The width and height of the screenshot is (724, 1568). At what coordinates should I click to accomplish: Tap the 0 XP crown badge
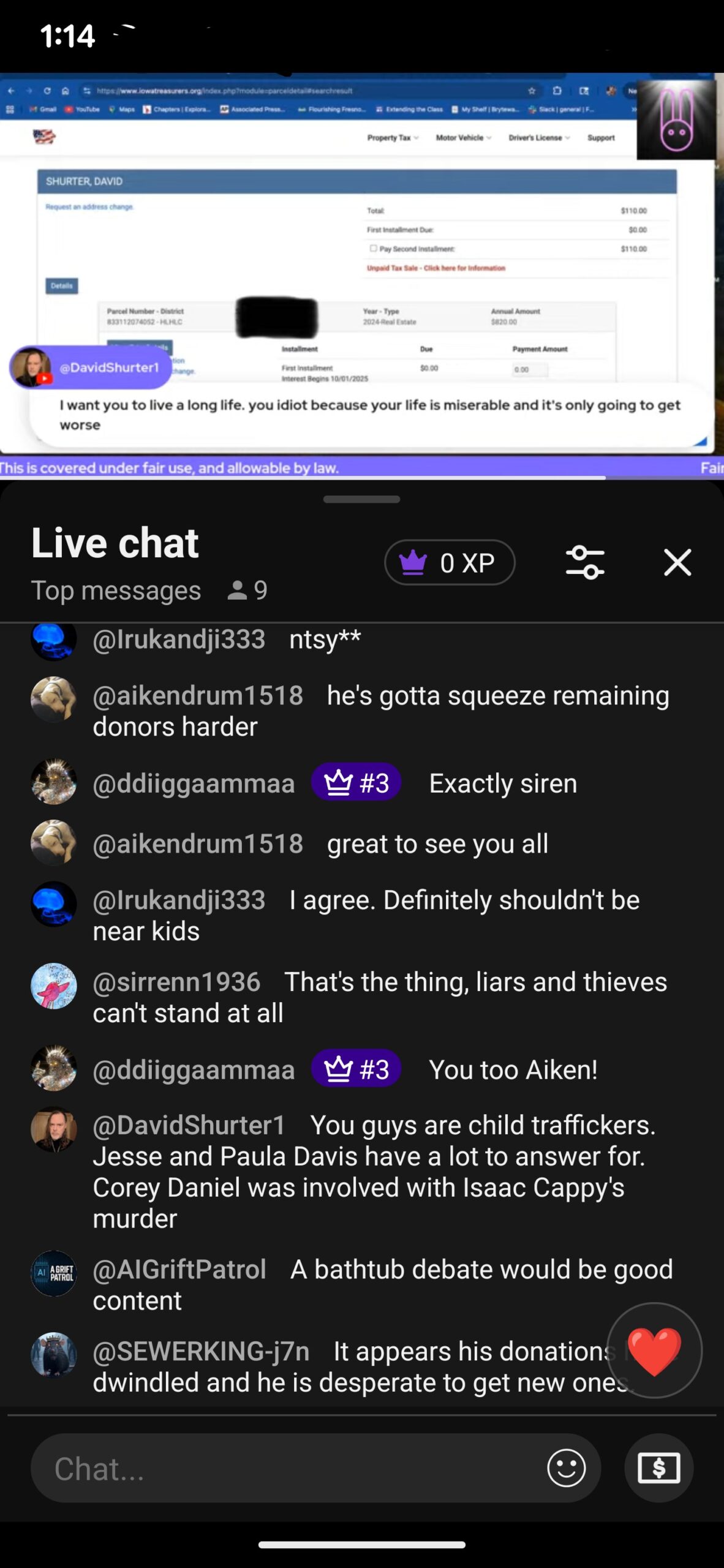tap(450, 562)
